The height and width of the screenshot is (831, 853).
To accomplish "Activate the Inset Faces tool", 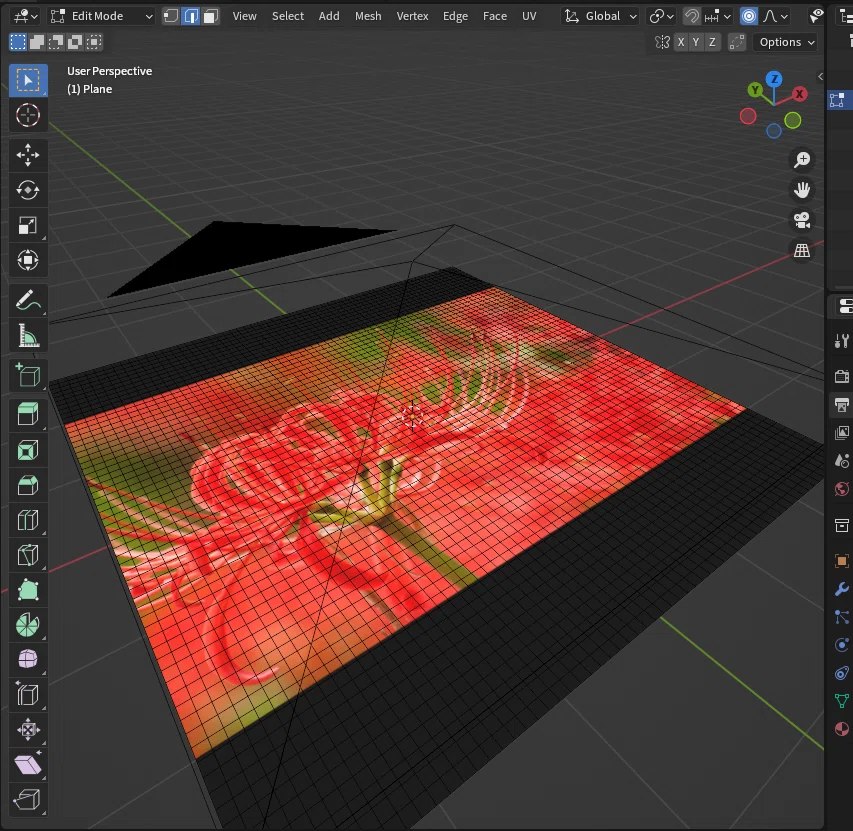I will tap(28, 450).
